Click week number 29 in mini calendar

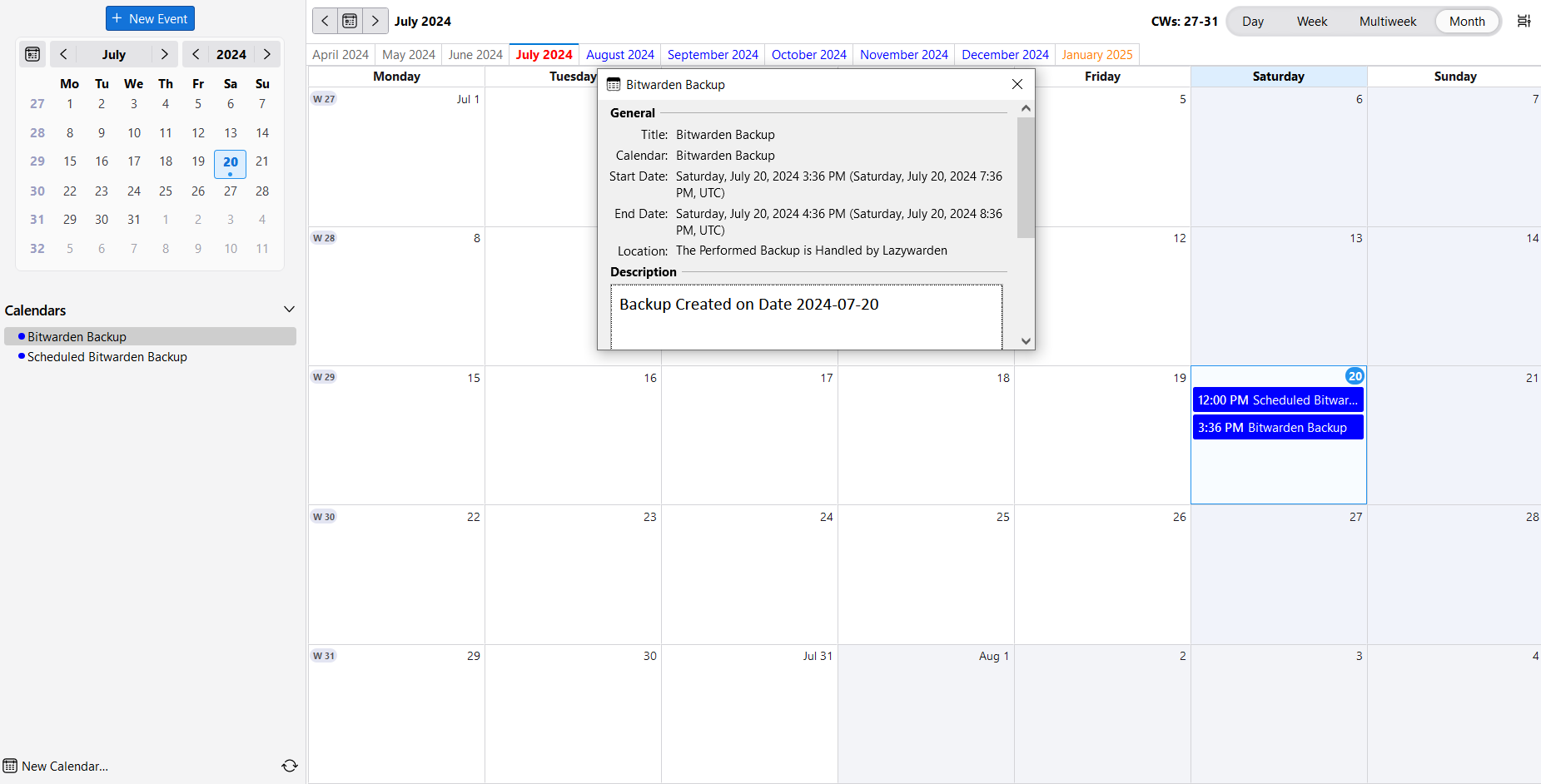[37, 161]
